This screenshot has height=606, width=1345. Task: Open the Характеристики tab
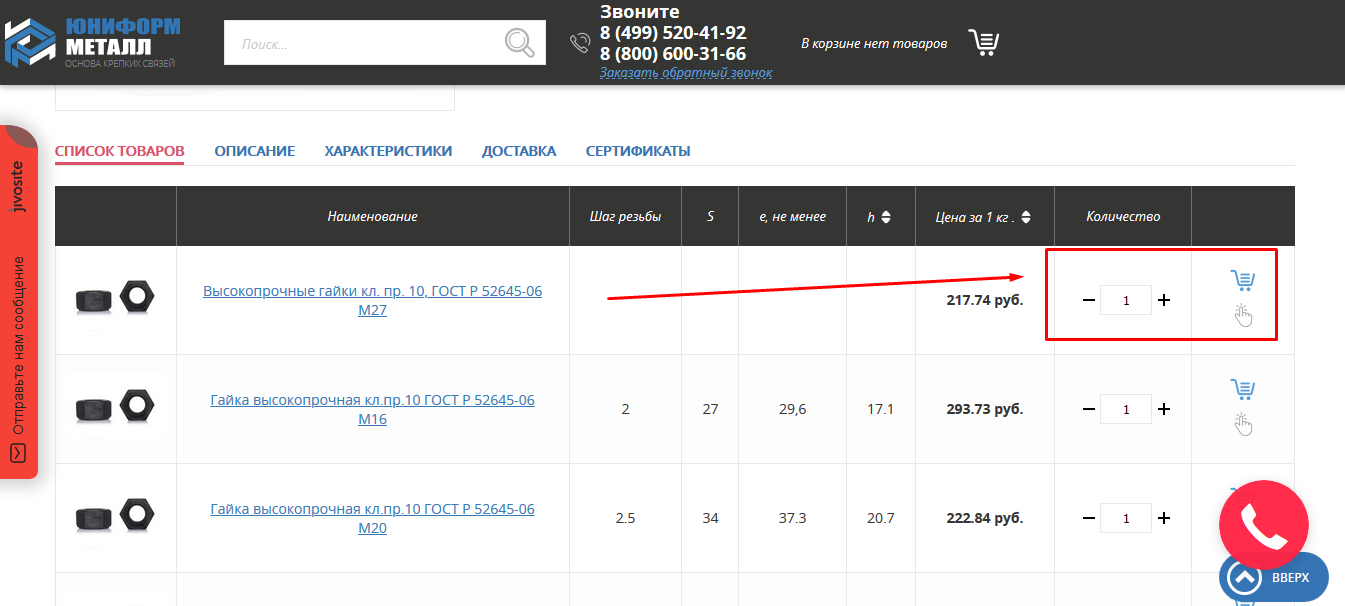tap(388, 151)
